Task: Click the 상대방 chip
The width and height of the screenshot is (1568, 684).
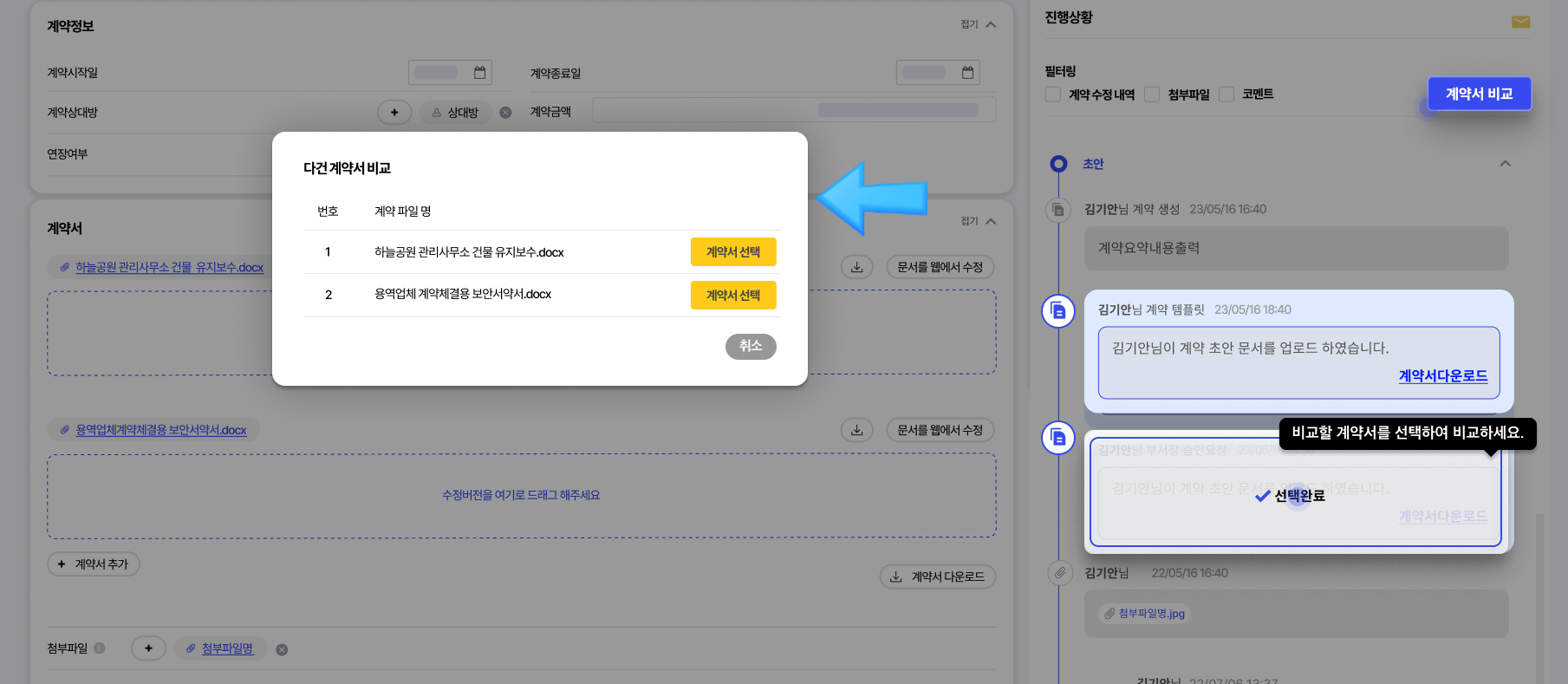Action: (x=456, y=113)
